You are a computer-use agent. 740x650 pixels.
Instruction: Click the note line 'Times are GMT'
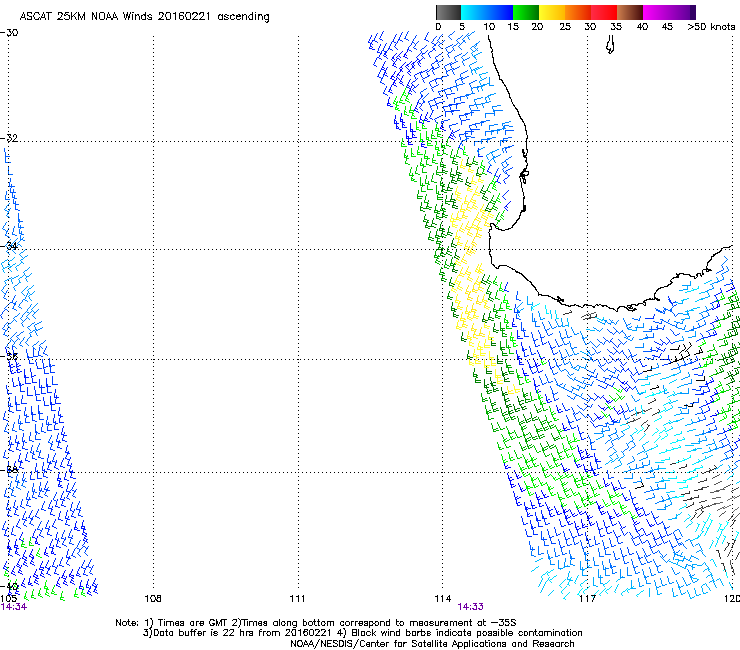[x=192, y=623]
